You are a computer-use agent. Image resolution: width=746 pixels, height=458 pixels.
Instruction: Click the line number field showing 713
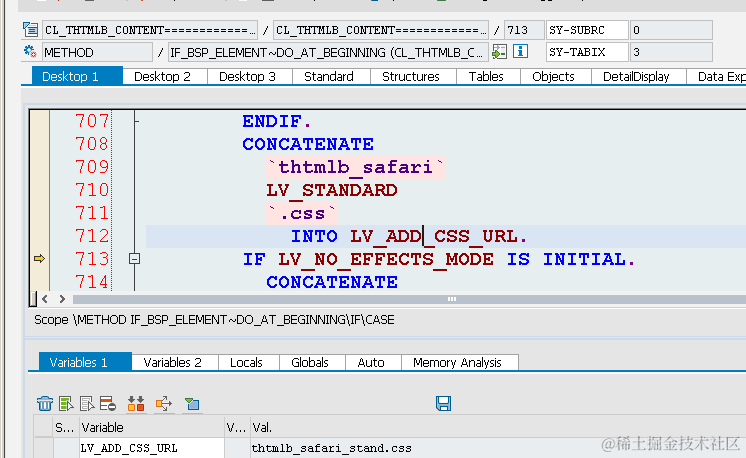pos(524,30)
